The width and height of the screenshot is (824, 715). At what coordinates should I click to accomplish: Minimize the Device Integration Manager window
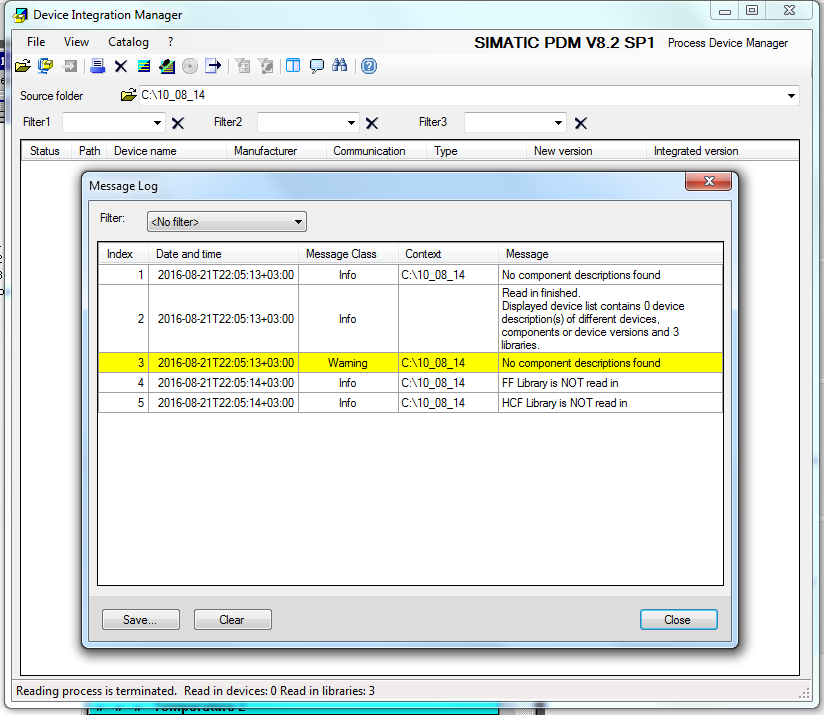tap(725, 11)
